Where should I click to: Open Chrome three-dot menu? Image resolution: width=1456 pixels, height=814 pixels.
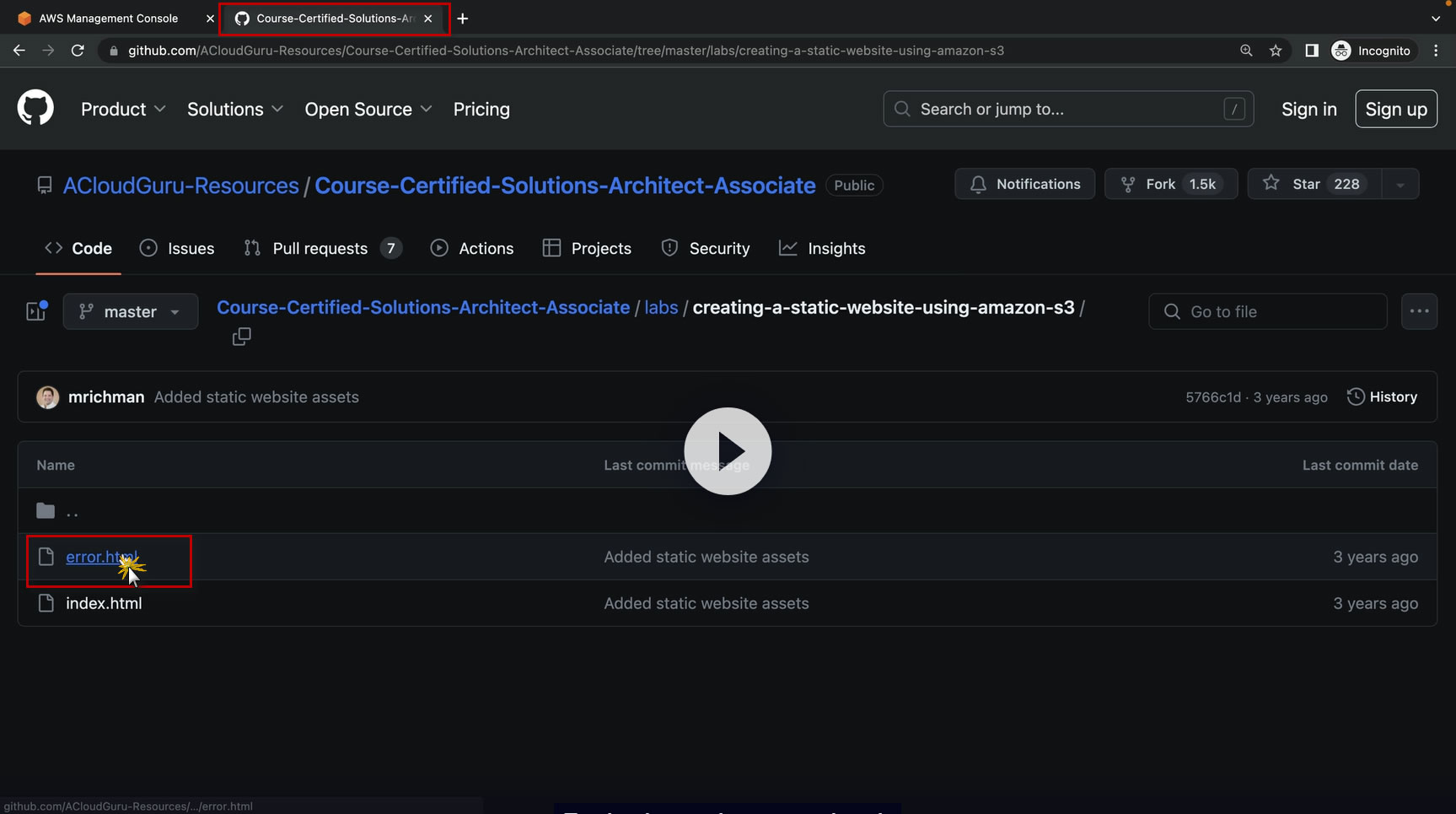1436,51
